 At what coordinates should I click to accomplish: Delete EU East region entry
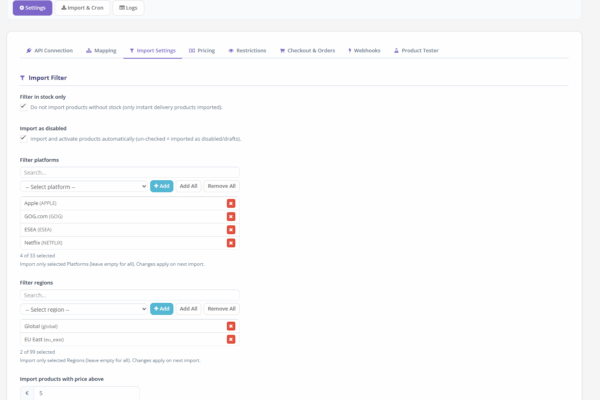(x=231, y=339)
